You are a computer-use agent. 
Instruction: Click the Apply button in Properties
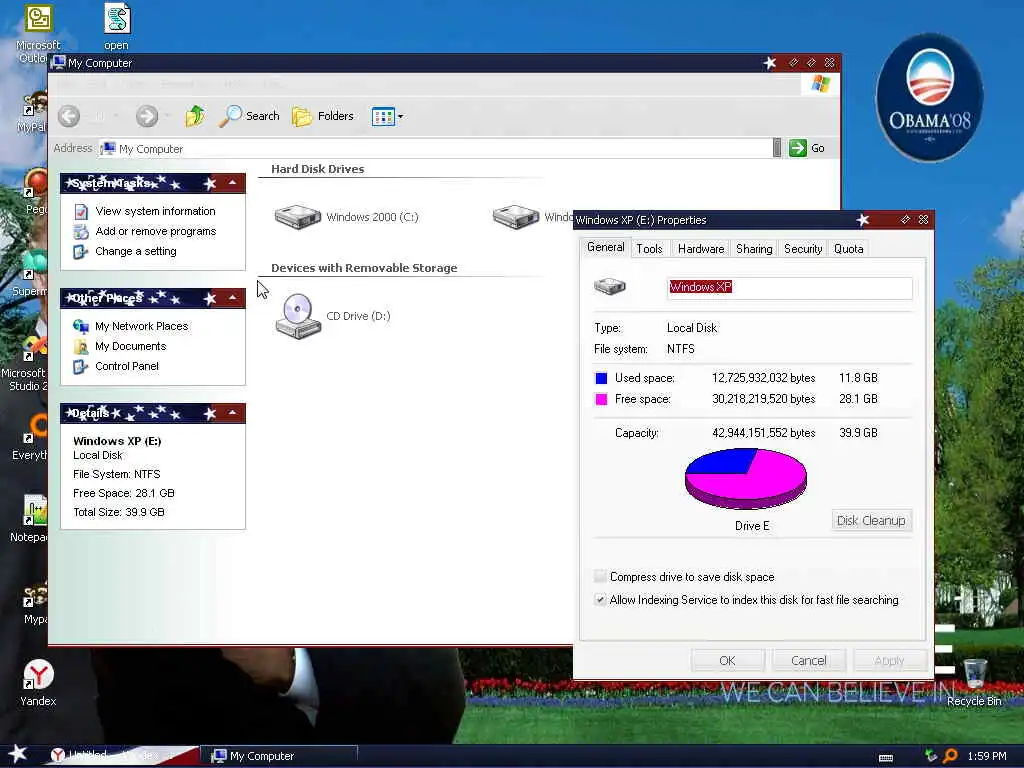point(889,661)
